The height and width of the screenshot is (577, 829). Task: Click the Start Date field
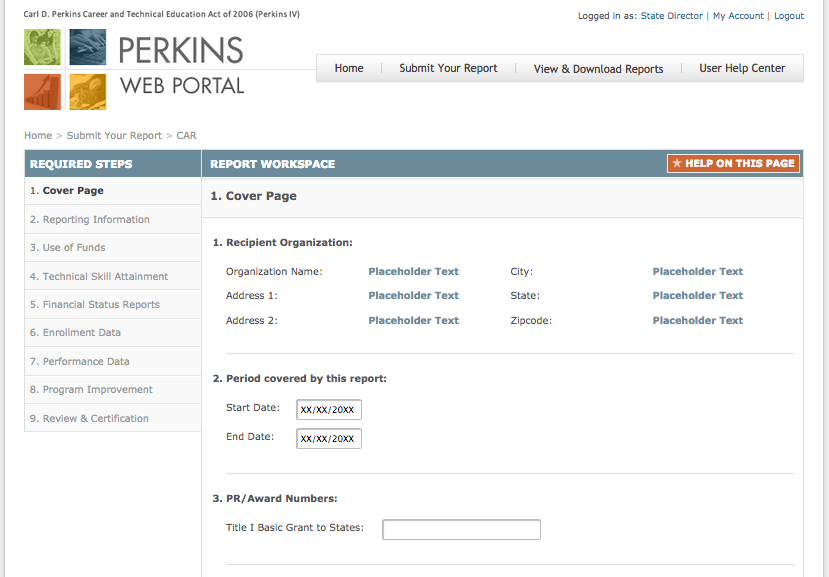click(x=328, y=409)
